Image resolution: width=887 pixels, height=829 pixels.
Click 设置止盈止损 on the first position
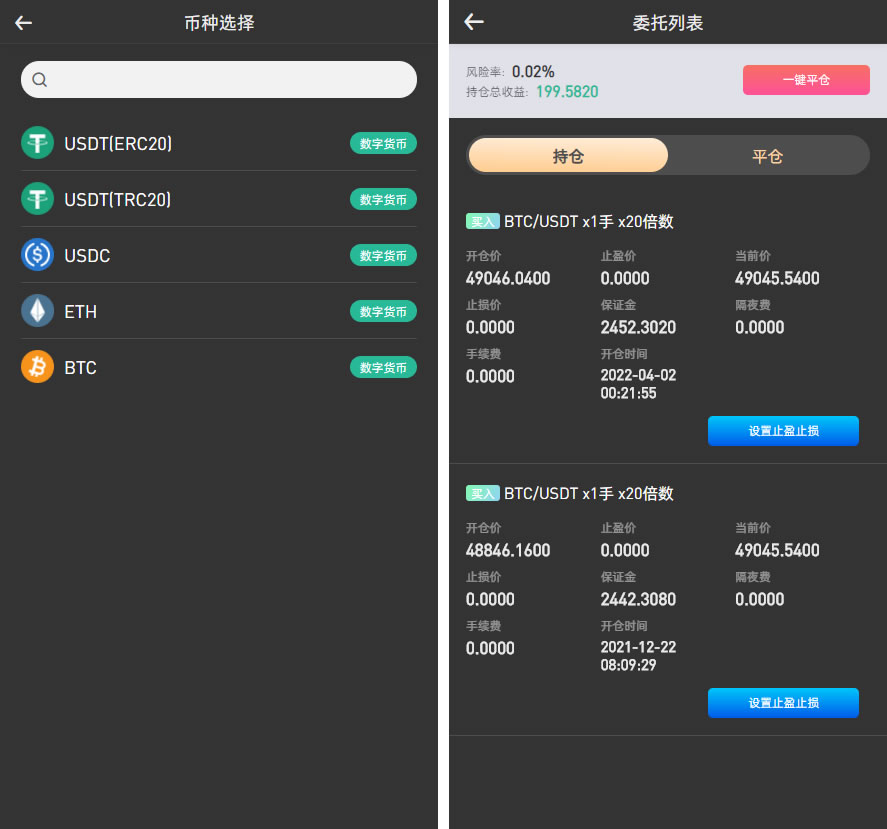coord(783,431)
